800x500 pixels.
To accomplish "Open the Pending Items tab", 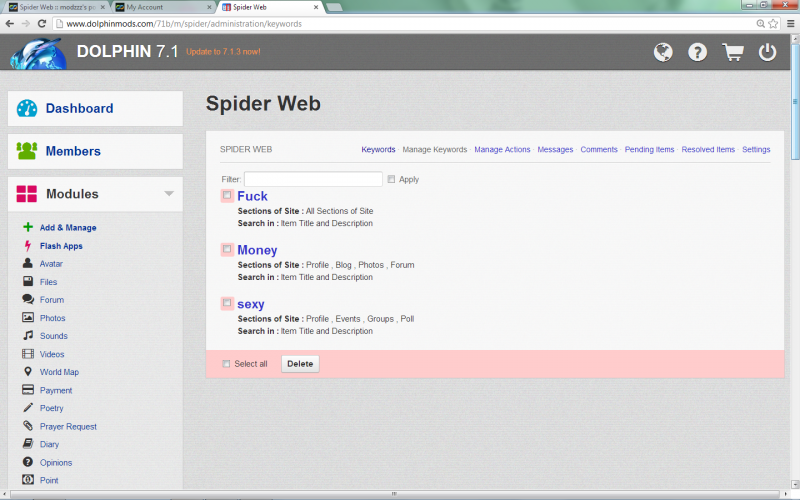I will 649,150.
